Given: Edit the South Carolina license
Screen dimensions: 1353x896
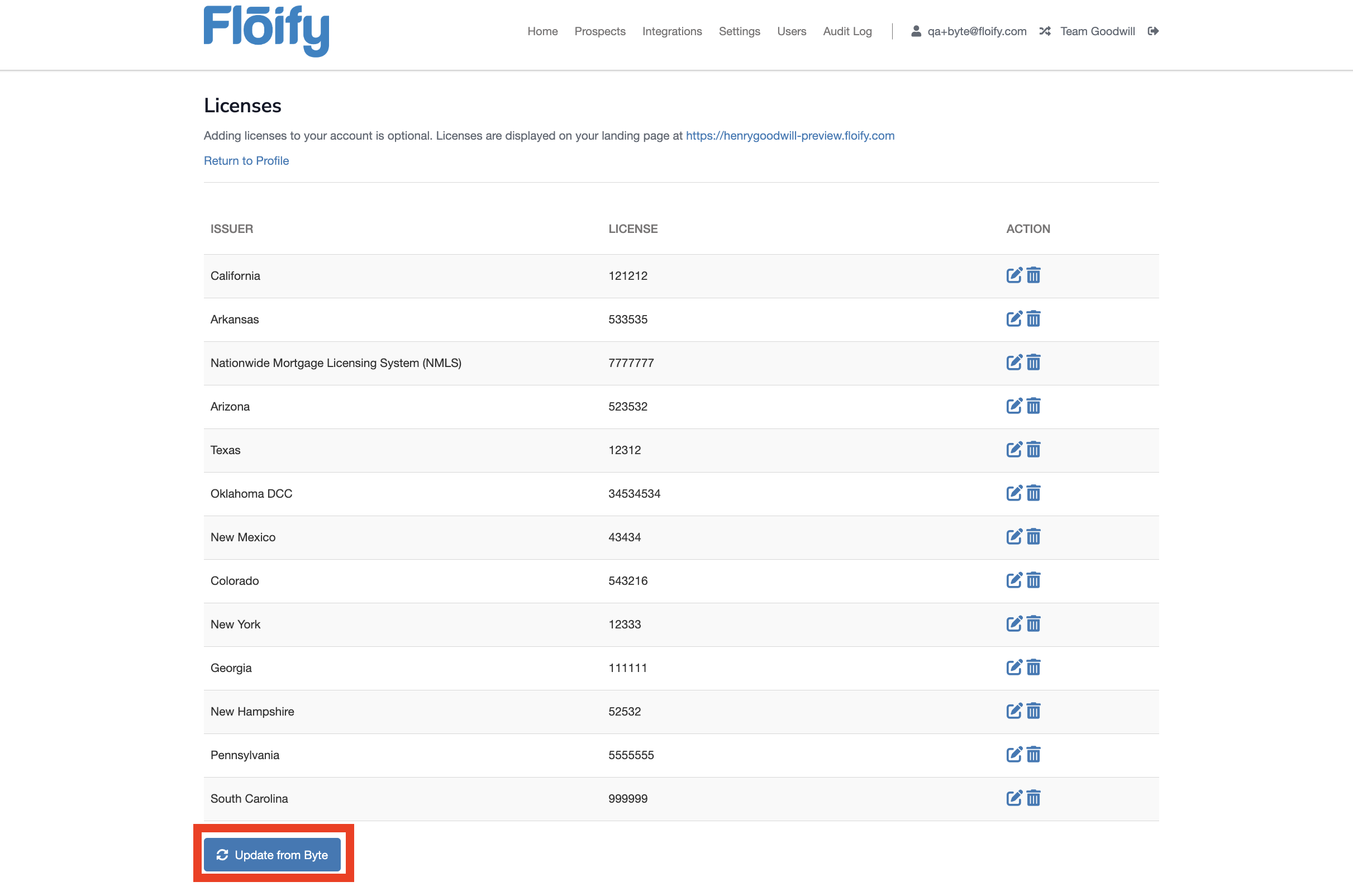Looking at the screenshot, I should 1013,798.
